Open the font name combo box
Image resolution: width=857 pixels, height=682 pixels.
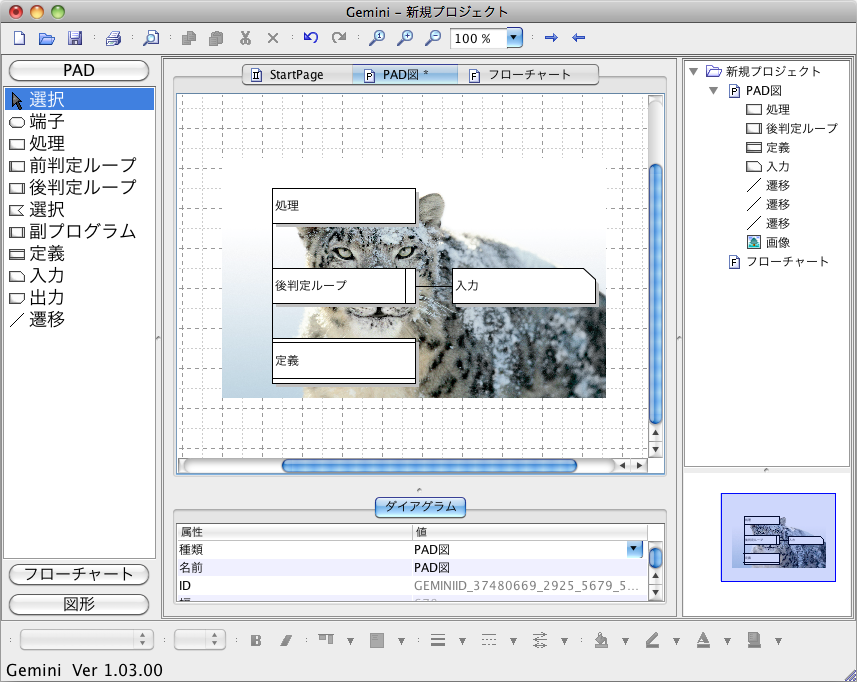(85, 639)
